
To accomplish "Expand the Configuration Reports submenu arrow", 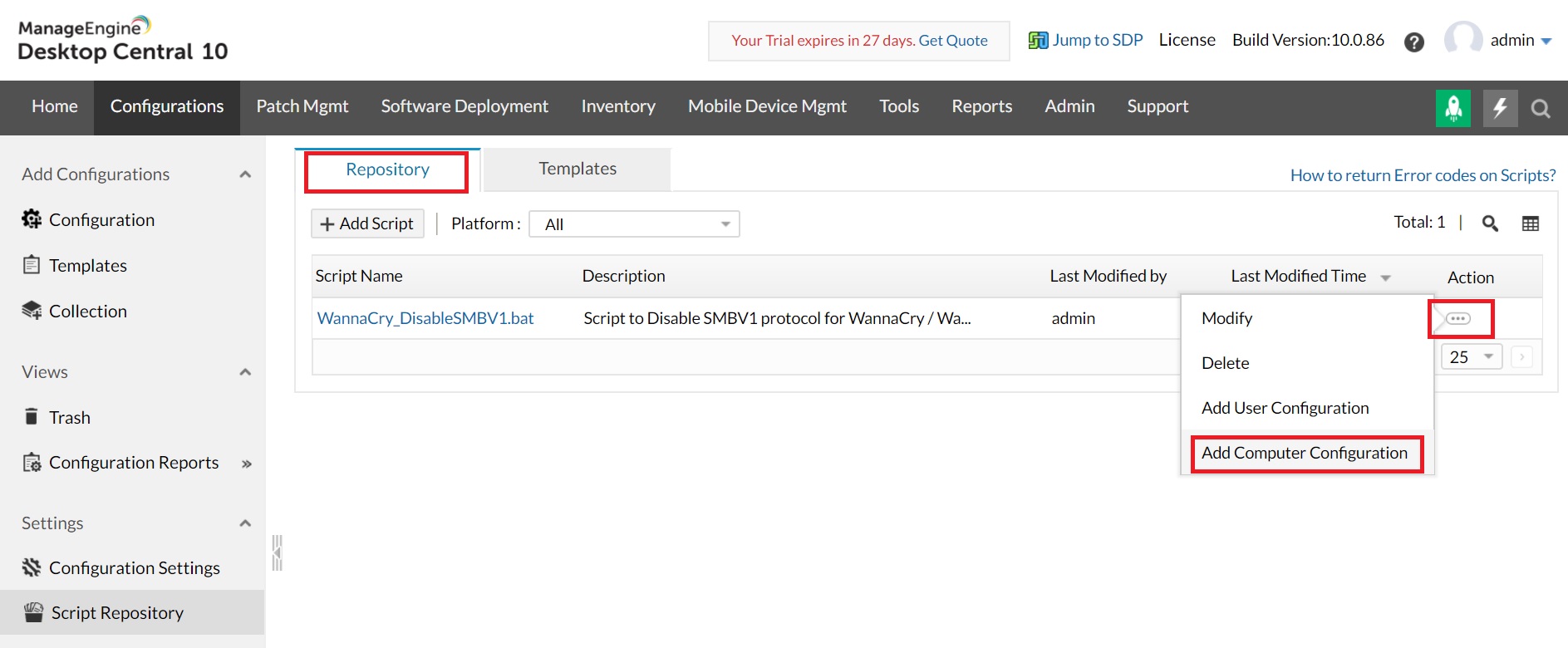I will pyautogui.click(x=246, y=464).
